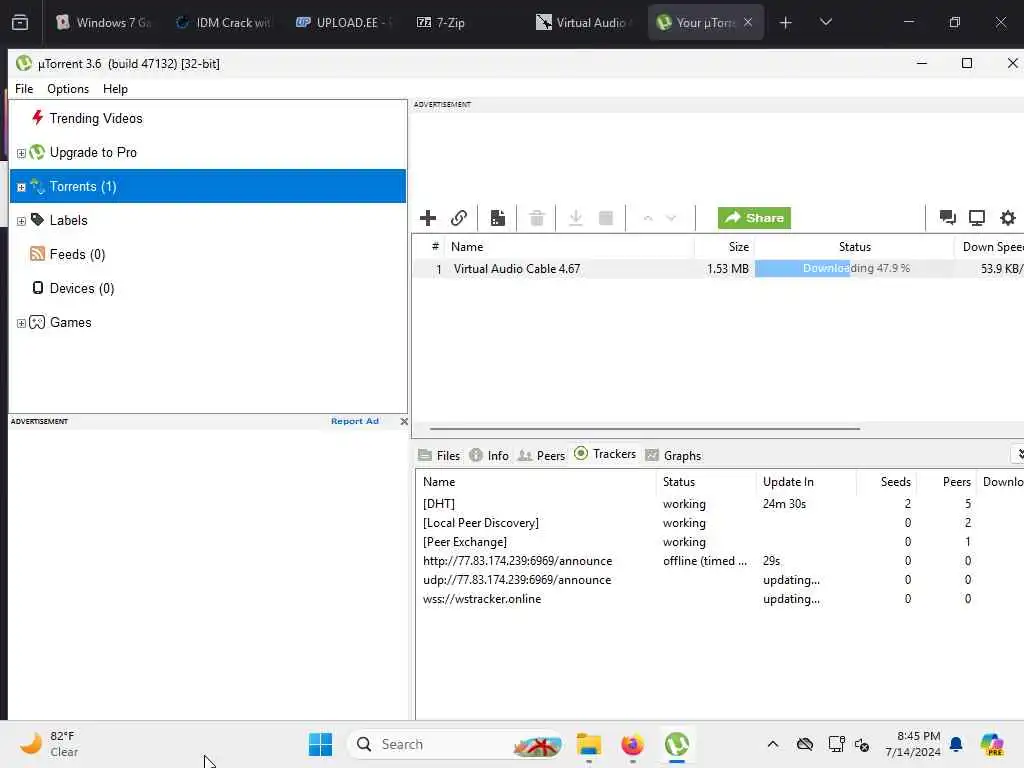Switch to the Peers tab
Screen dimensions: 1024x768
(x=541, y=455)
